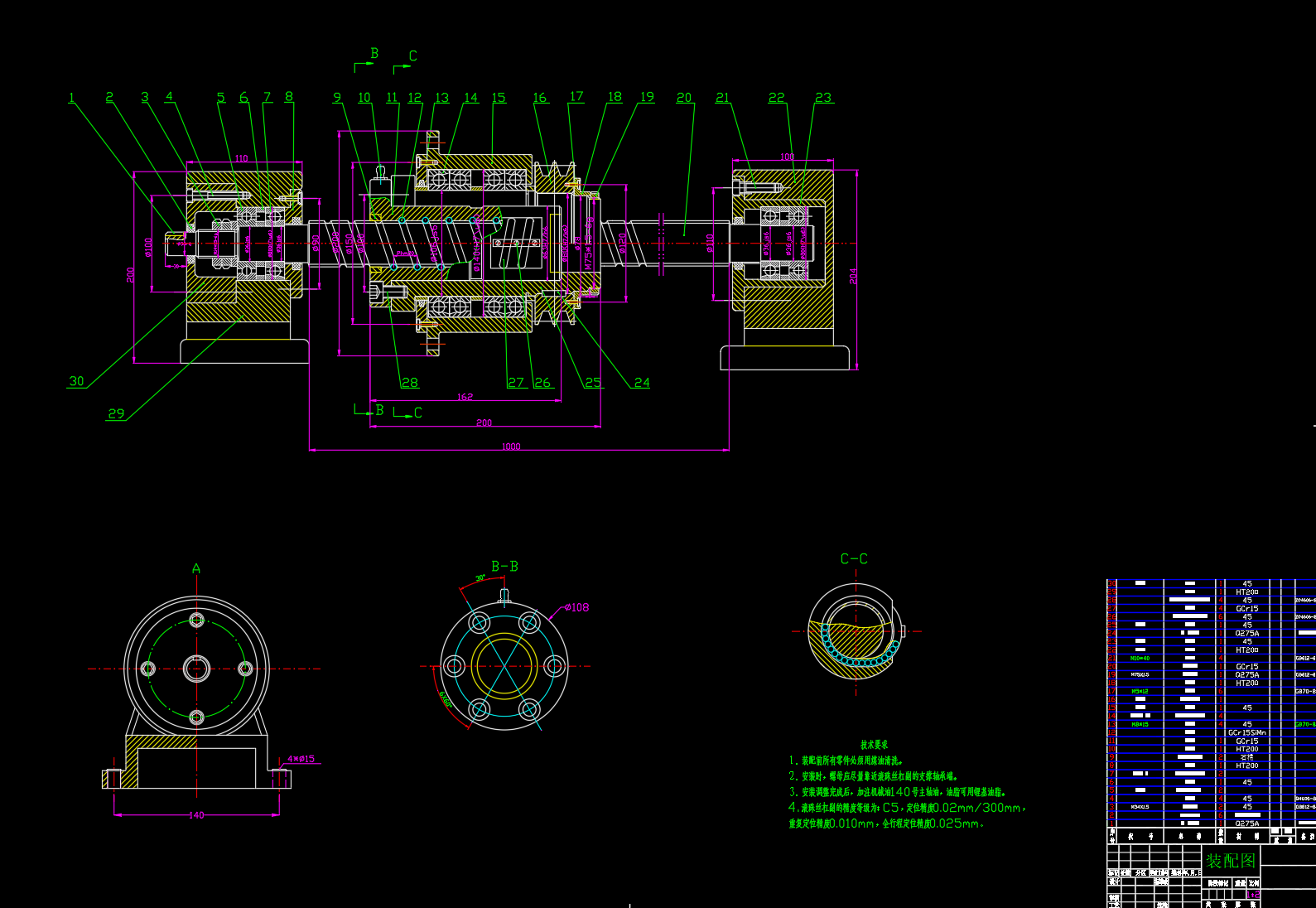Click the 技术要求 heading

(874, 745)
